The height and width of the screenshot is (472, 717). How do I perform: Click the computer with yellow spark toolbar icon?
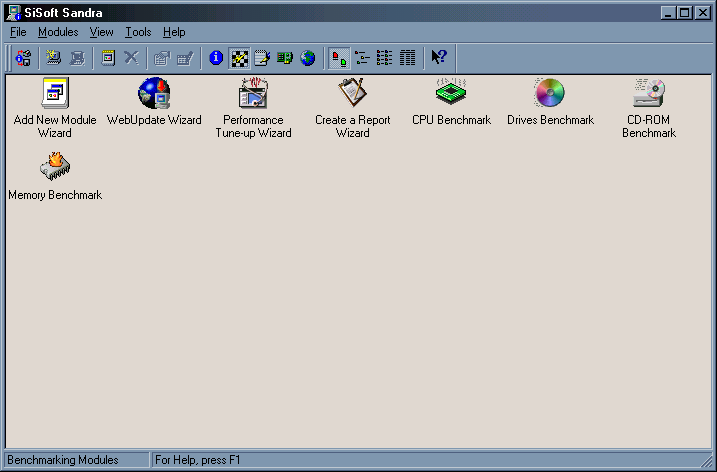(x=54, y=58)
